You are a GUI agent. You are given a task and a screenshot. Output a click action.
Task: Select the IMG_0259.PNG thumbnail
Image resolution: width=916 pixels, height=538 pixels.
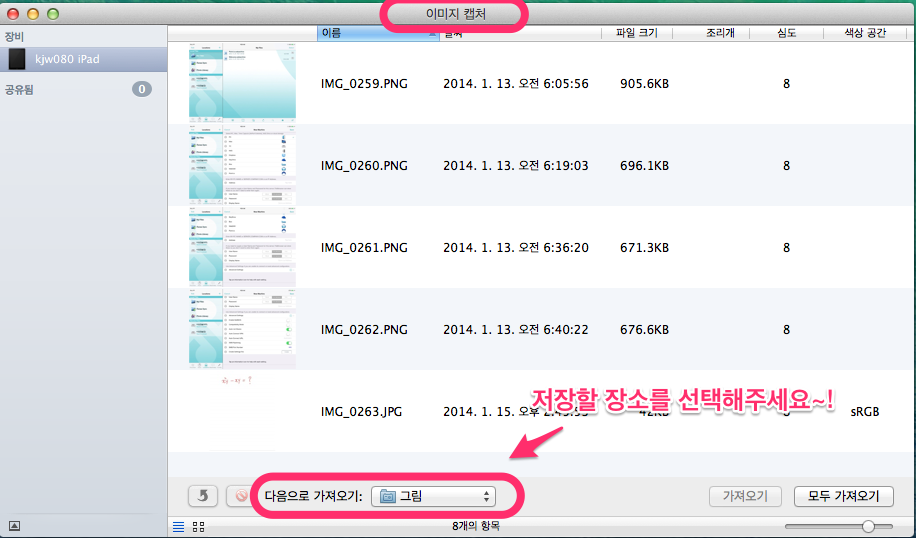[243, 83]
